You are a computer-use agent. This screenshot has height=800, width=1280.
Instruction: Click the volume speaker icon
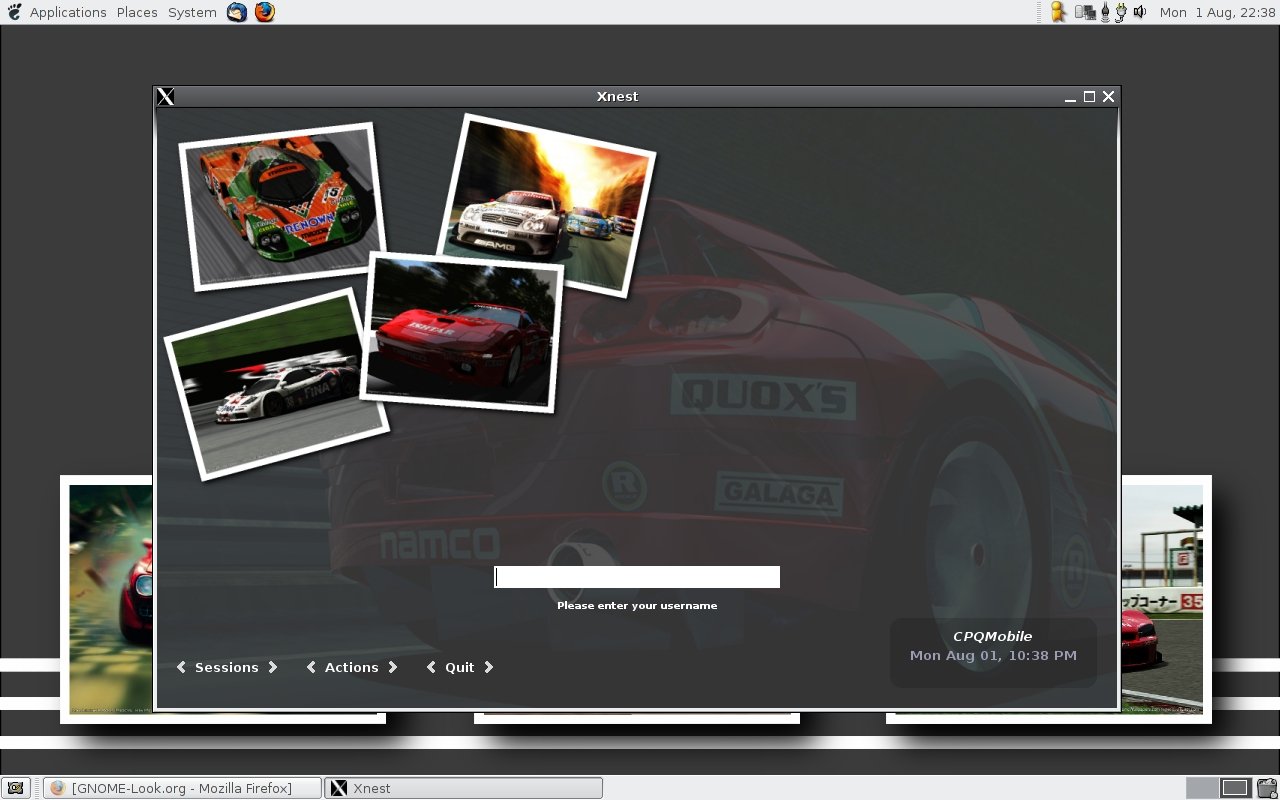[1139, 12]
